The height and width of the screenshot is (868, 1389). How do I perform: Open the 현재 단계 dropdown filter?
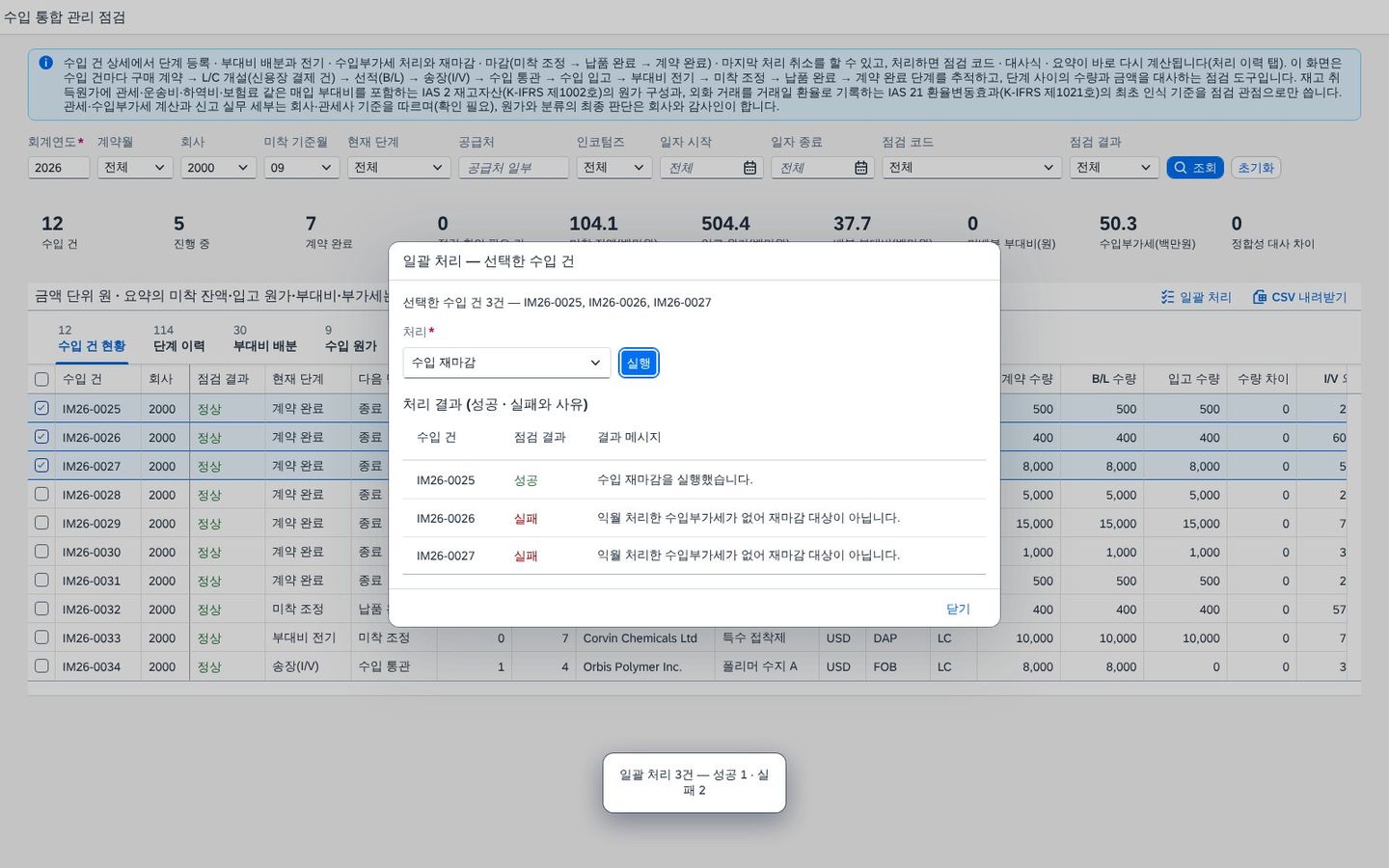coord(399,168)
